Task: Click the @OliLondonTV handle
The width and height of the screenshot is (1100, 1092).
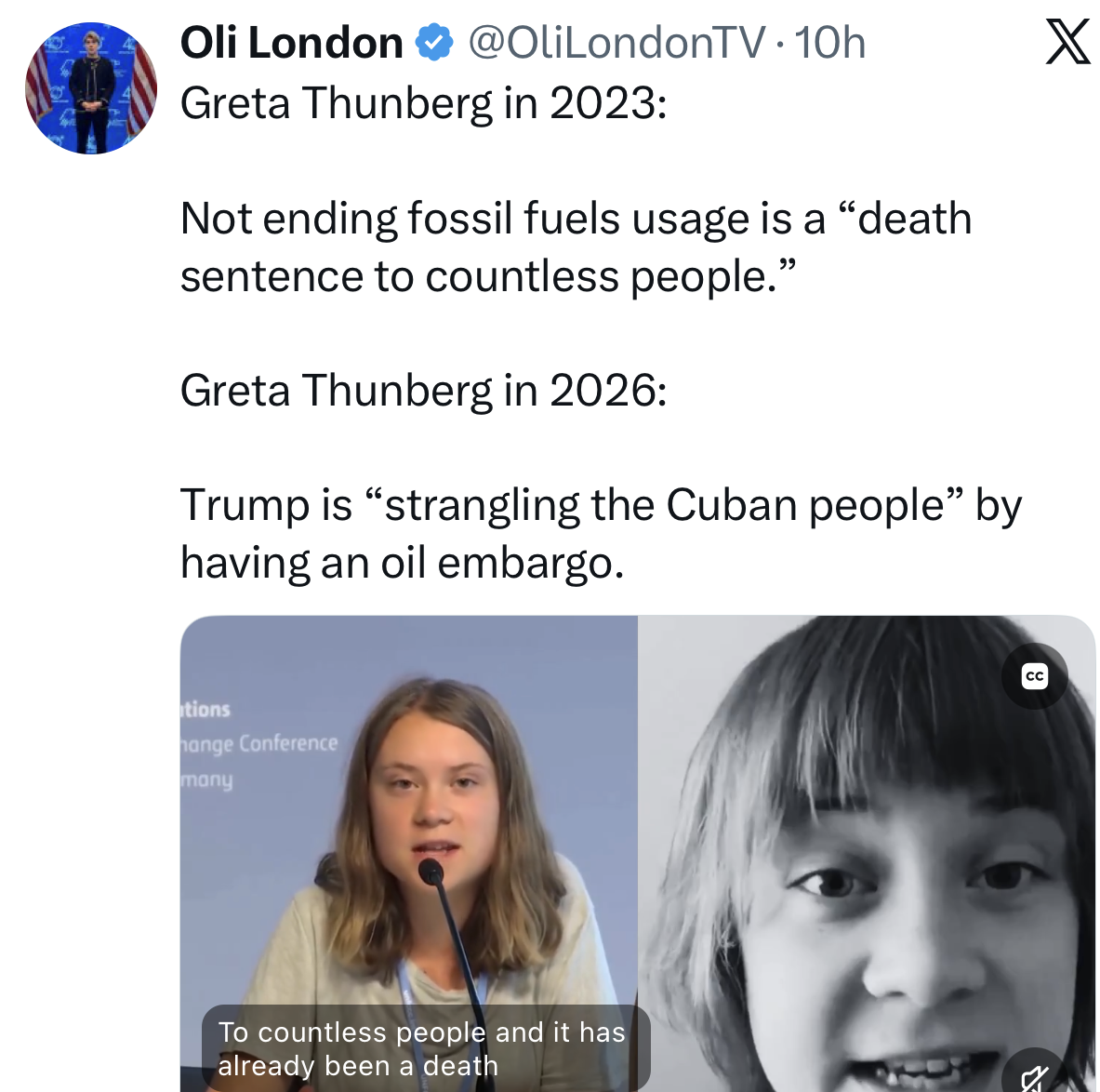Action: tap(616, 43)
